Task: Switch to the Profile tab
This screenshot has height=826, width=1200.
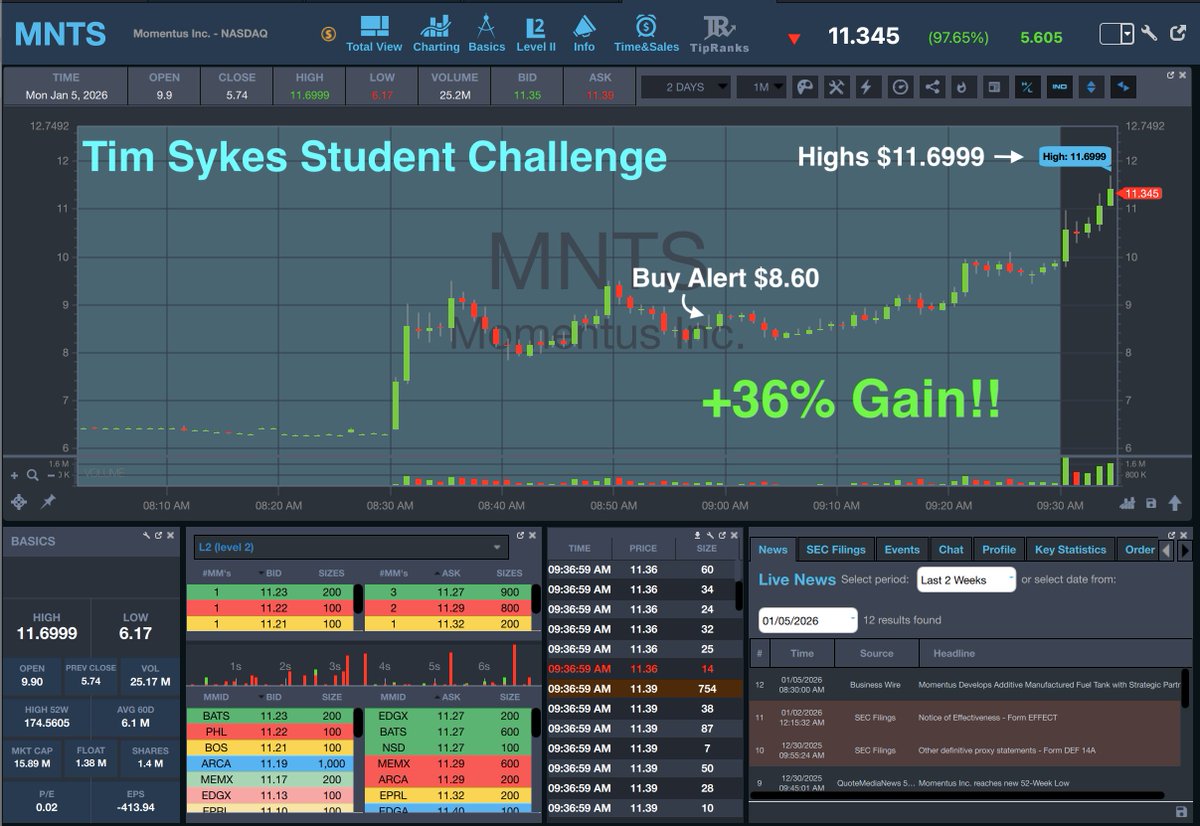Action: [998, 549]
